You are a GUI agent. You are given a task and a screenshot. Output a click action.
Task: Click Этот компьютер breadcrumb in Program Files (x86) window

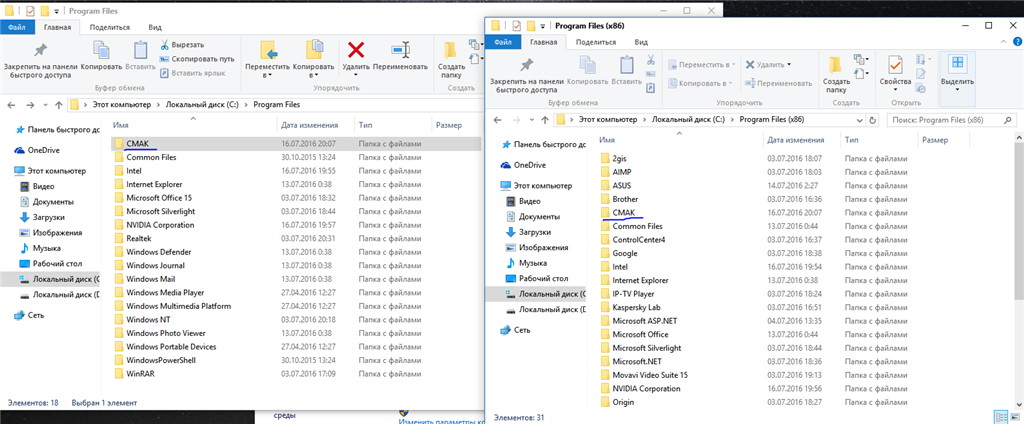coord(607,120)
